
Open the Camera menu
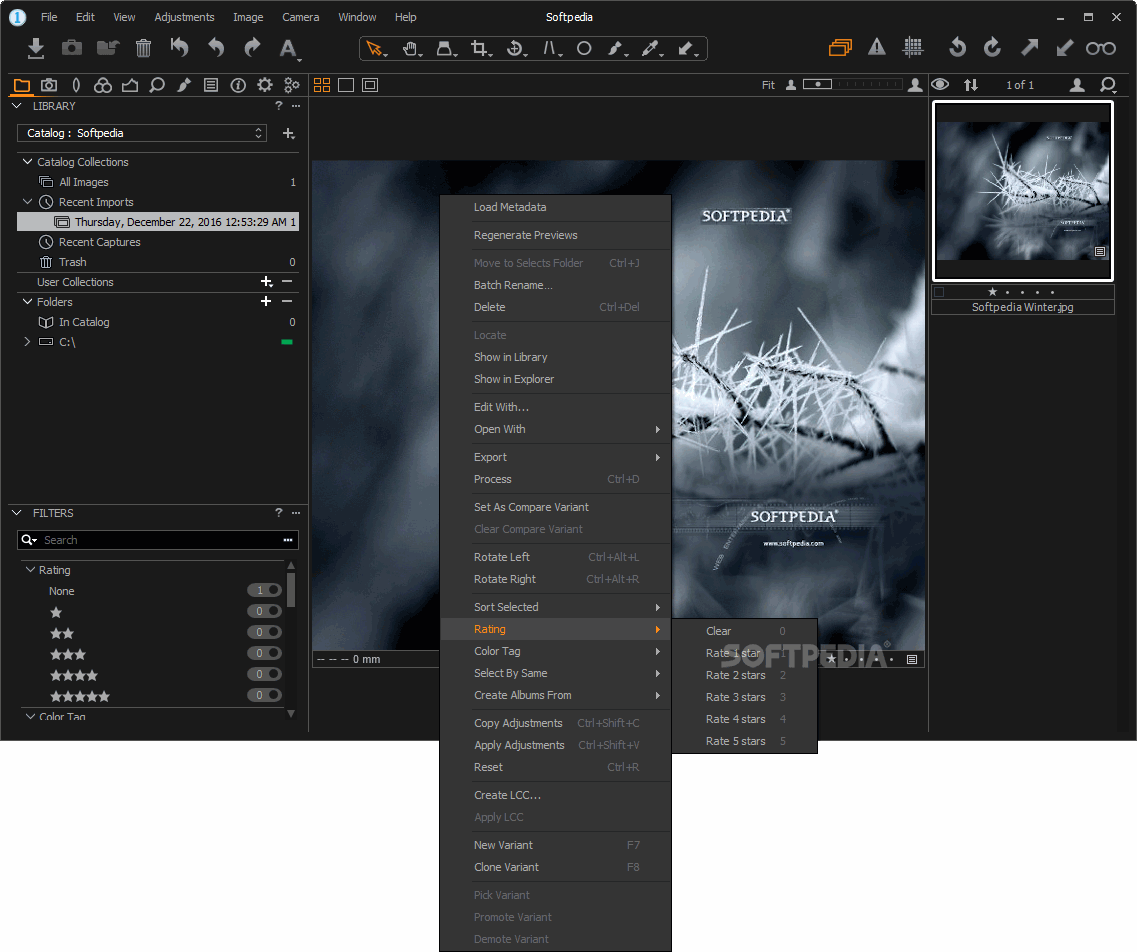(x=300, y=17)
